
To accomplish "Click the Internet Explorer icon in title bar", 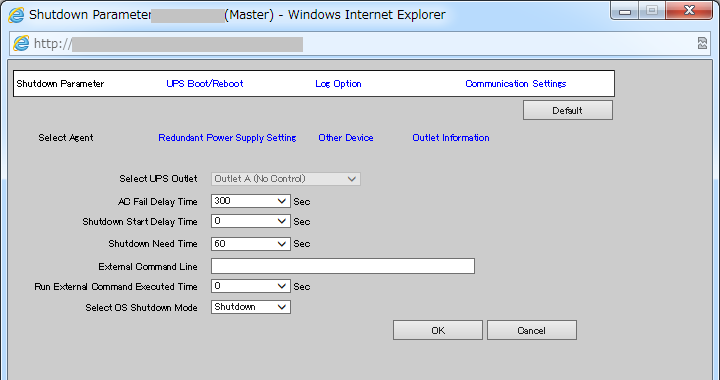I will coord(16,15).
